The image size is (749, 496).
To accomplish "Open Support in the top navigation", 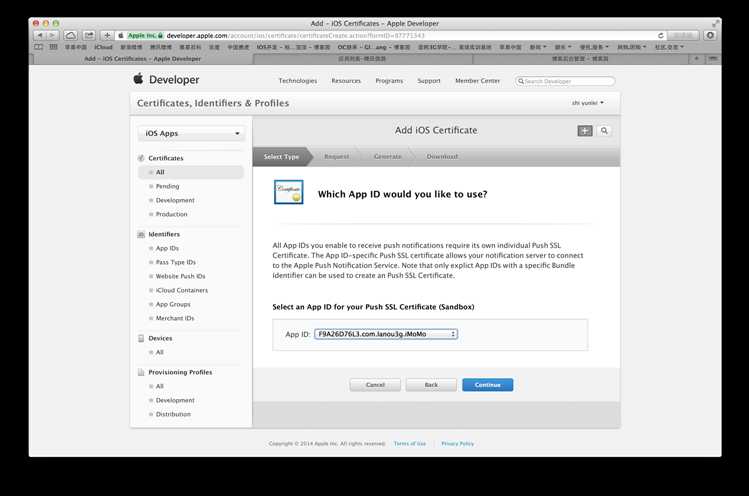I will click(429, 81).
